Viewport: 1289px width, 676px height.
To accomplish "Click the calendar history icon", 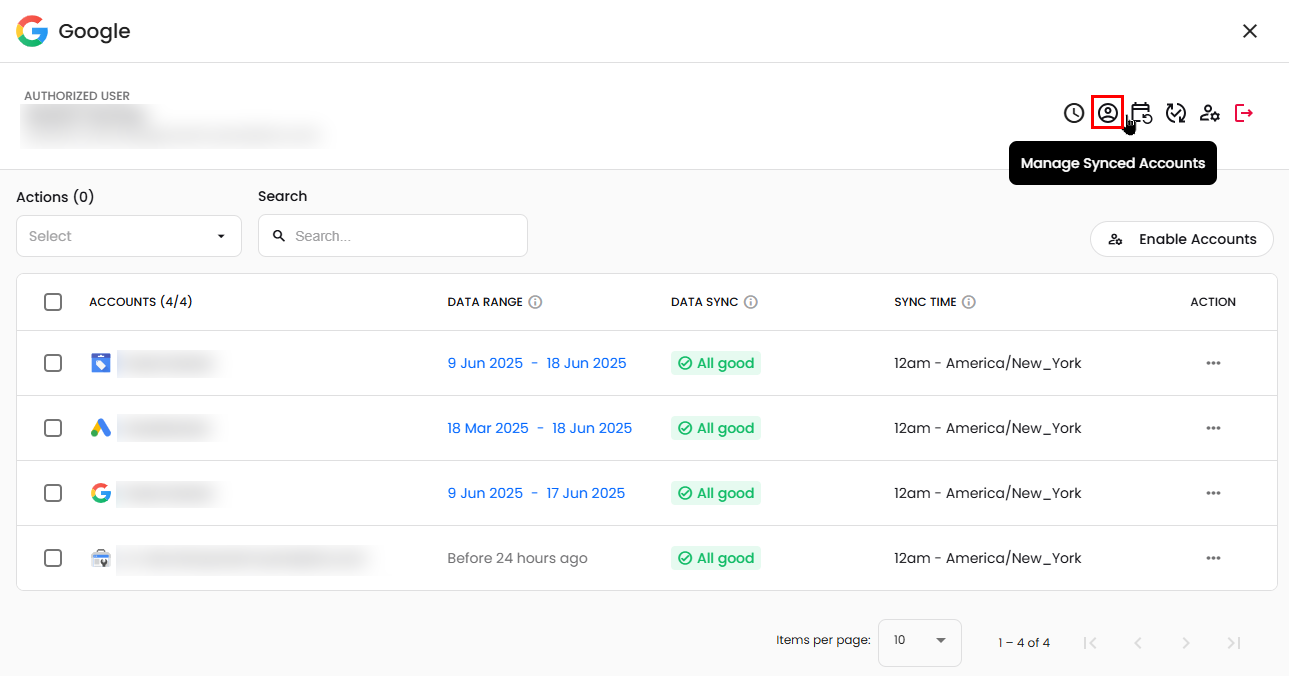I will pos(1141,113).
